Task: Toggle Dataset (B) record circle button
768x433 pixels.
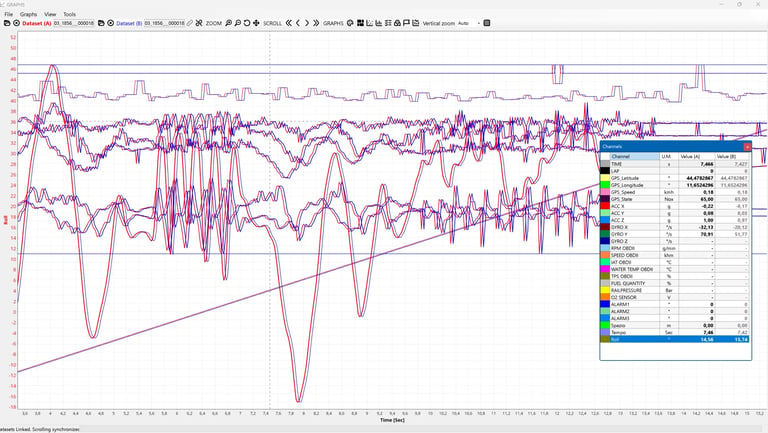Action: [x=111, y=23]
